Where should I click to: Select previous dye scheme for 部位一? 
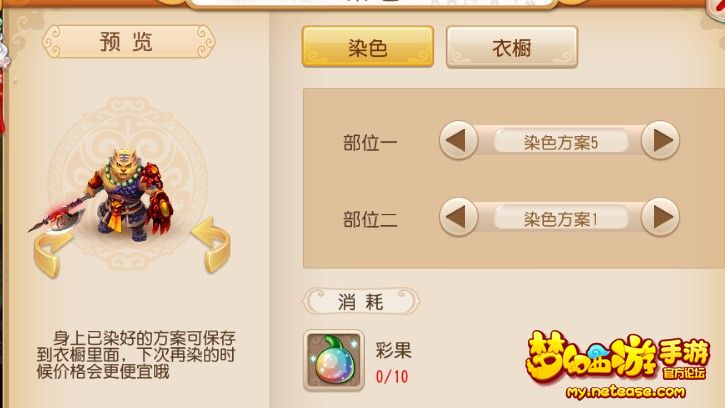[x=458, y=140]
